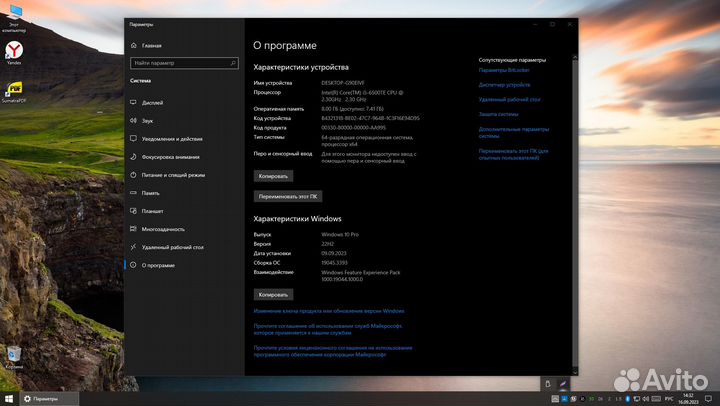Click the pen-shaped tray overflow icon
This screenshot has height=406, width=720.
point(563,384)
